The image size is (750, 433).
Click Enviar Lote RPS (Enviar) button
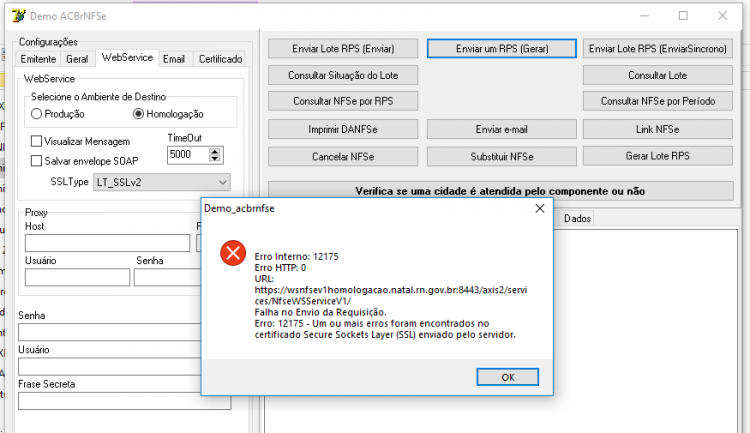coord(343,48)
